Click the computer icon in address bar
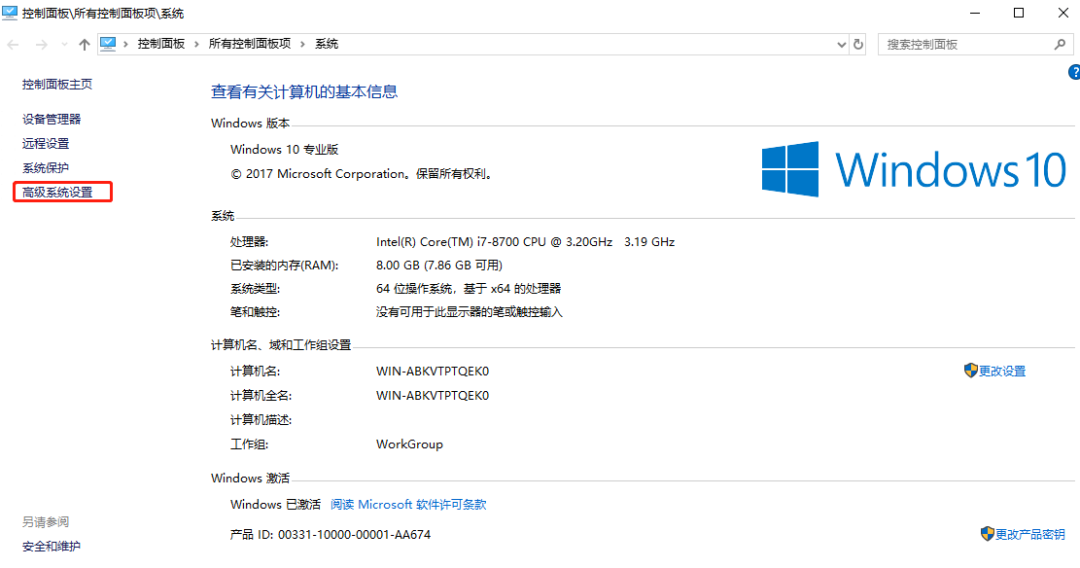1080x568 pixels. click(108, 44)
